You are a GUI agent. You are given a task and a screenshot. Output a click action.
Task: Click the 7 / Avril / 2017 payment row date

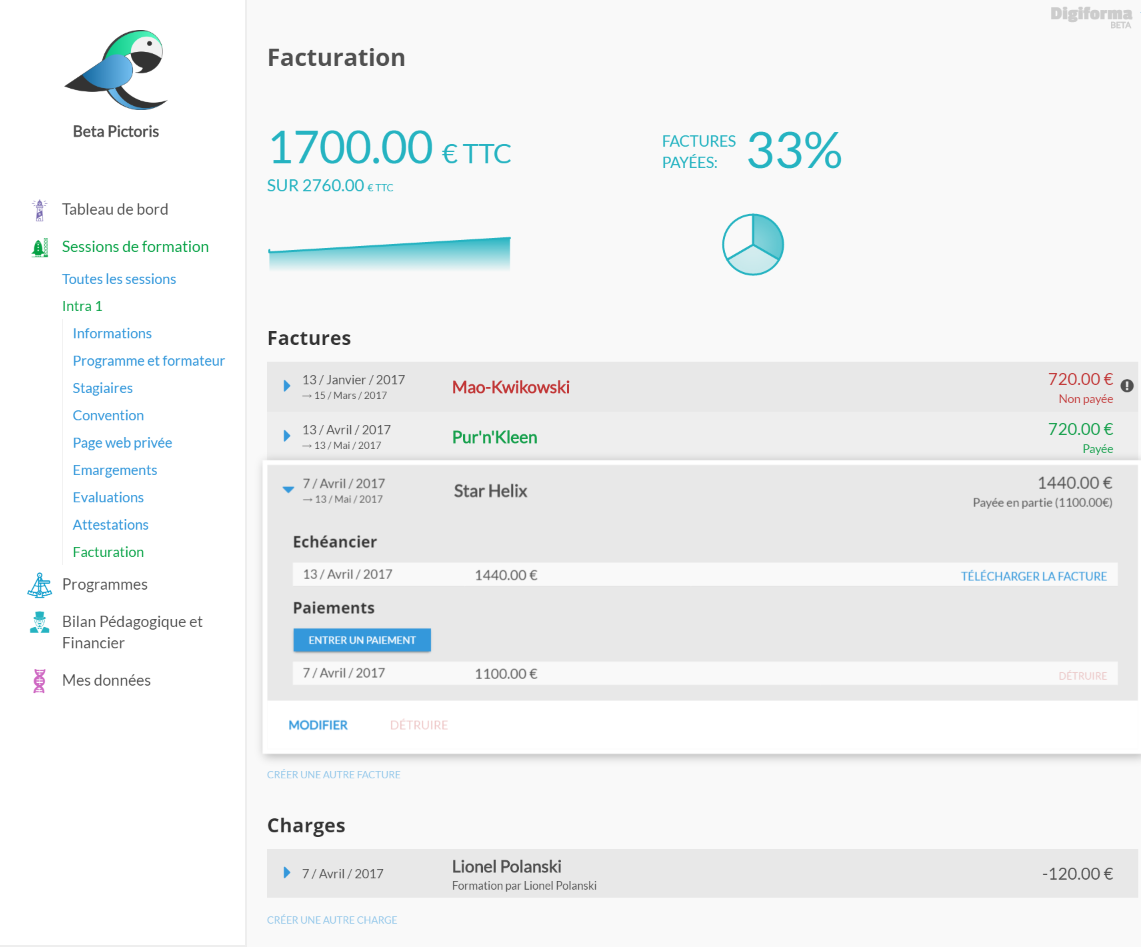[x=343, y=673]
